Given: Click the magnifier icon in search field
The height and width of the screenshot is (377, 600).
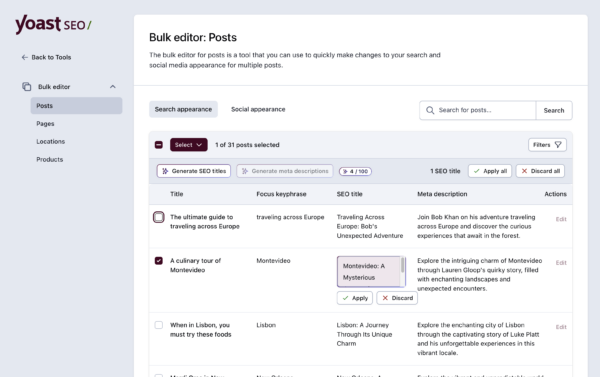Looking at the screenshot, I should coord(430,110).
